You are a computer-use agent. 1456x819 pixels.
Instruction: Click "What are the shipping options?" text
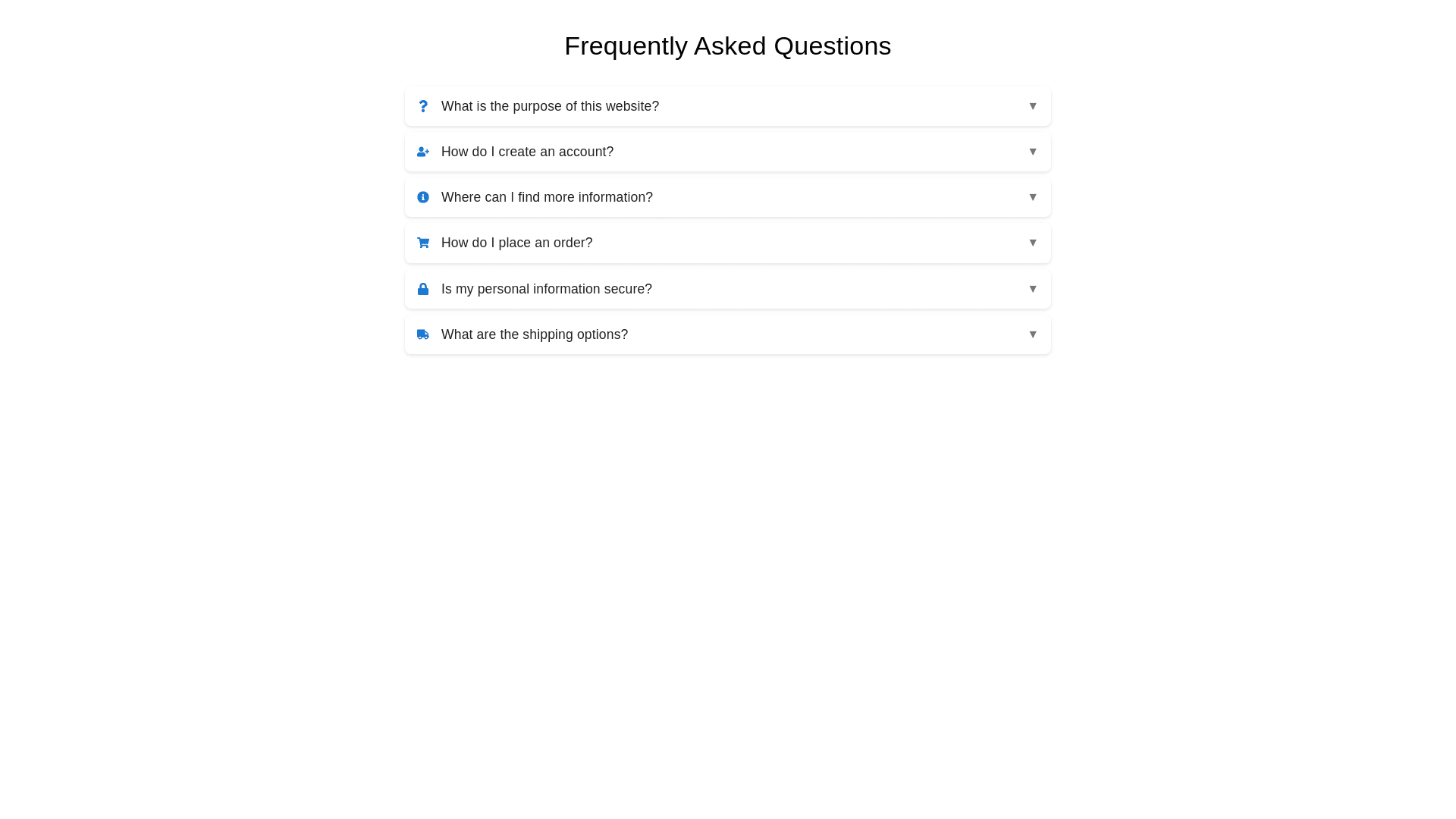(534, 334)
